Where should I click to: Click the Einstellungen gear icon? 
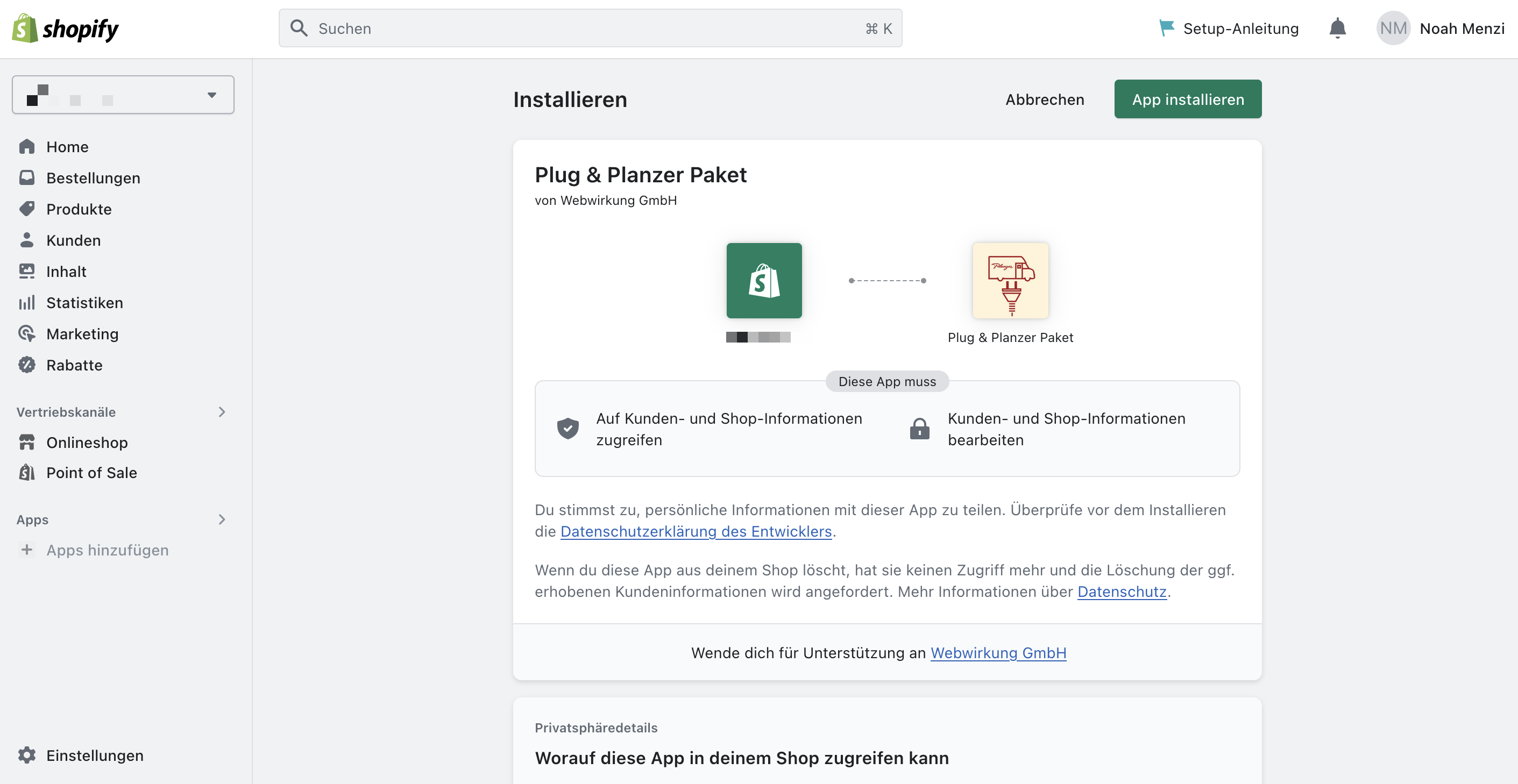coord(27,756)
